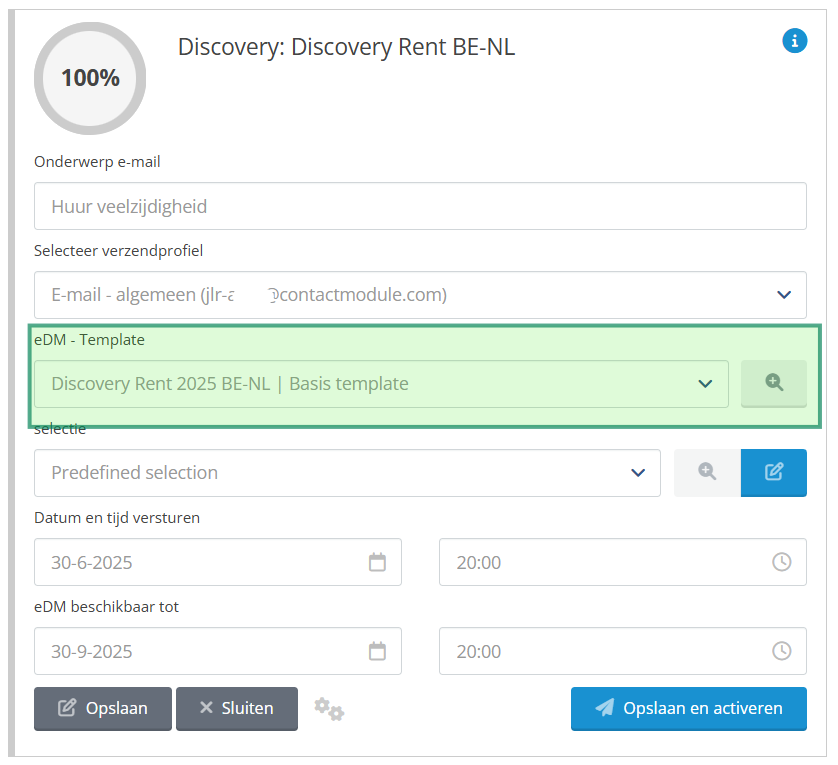Click the label eDM - Template

coord(89,339)
